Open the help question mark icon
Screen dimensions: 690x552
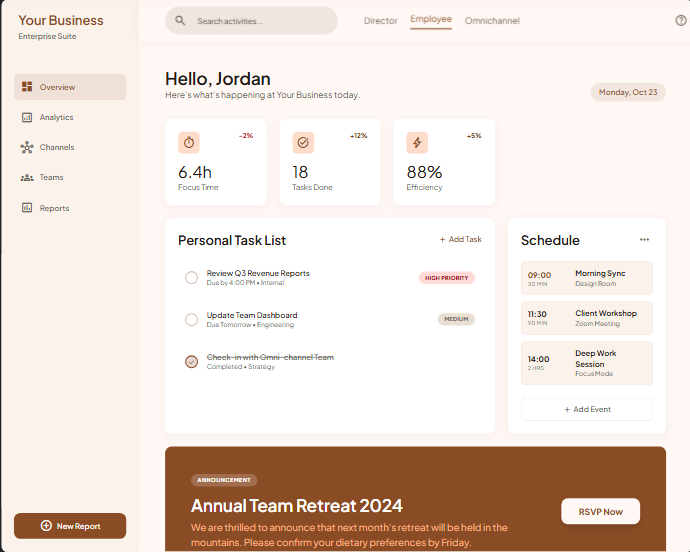[x=681, y=20]
